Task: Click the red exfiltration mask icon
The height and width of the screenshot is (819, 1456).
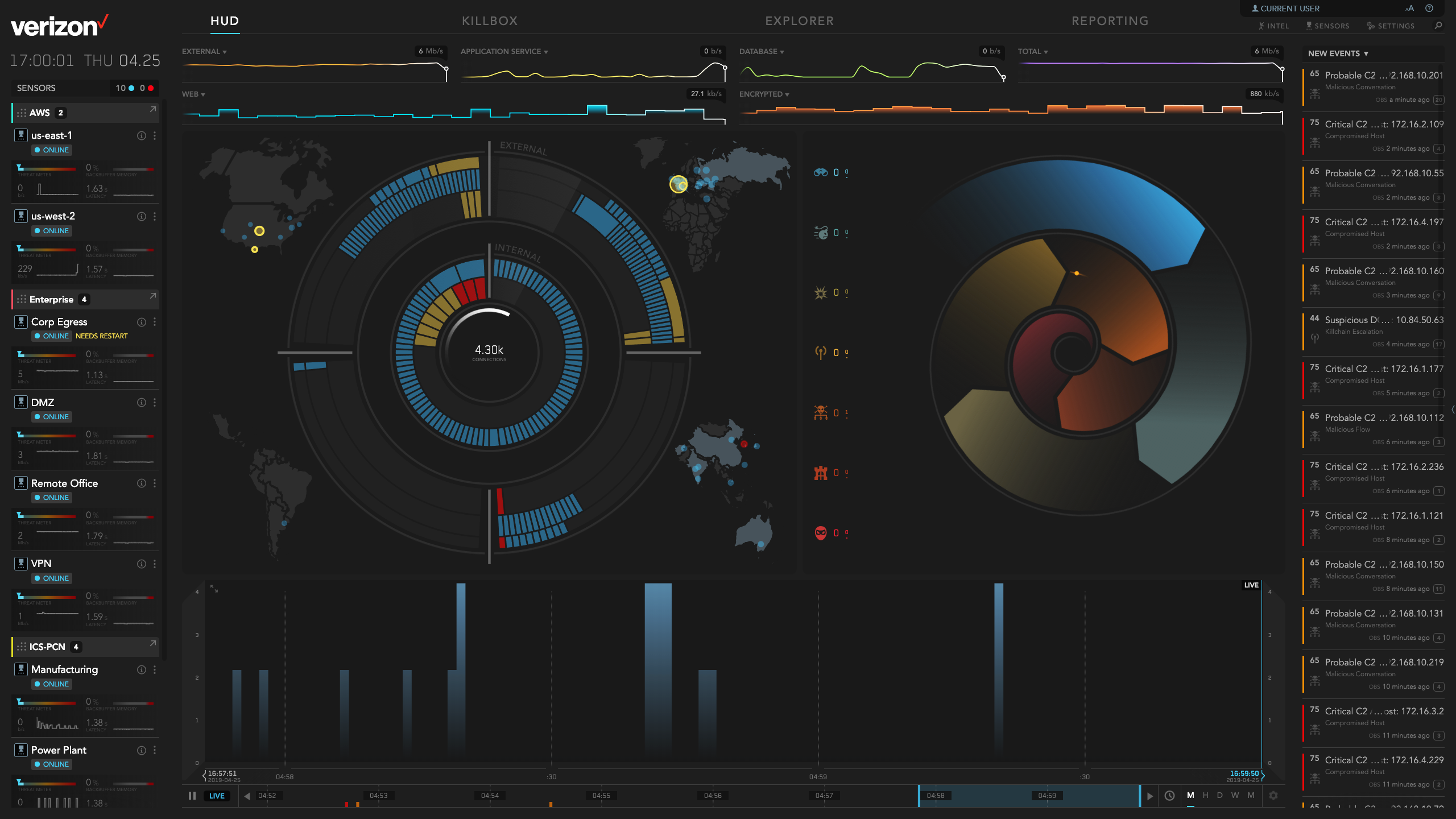Action: 820,533
